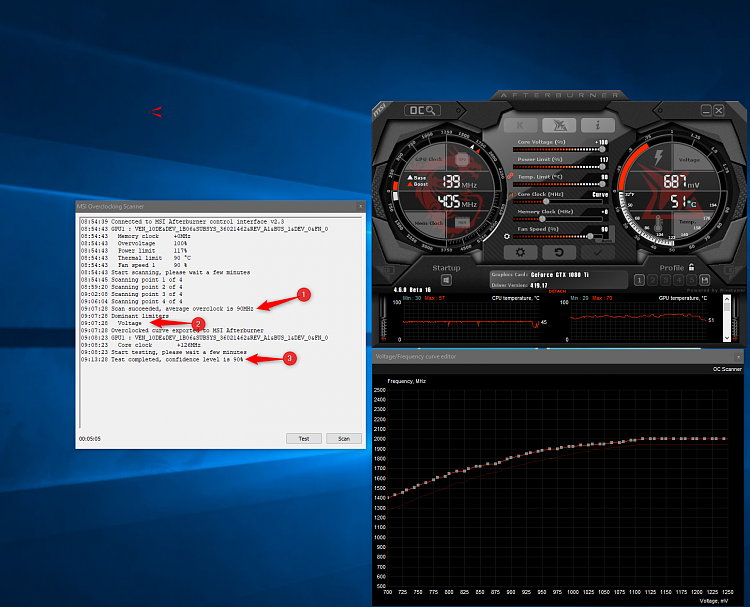This screenshot has width=750, height=607.
Task: Click the driver version 419.17 text
Action: (x=539, y=286)
